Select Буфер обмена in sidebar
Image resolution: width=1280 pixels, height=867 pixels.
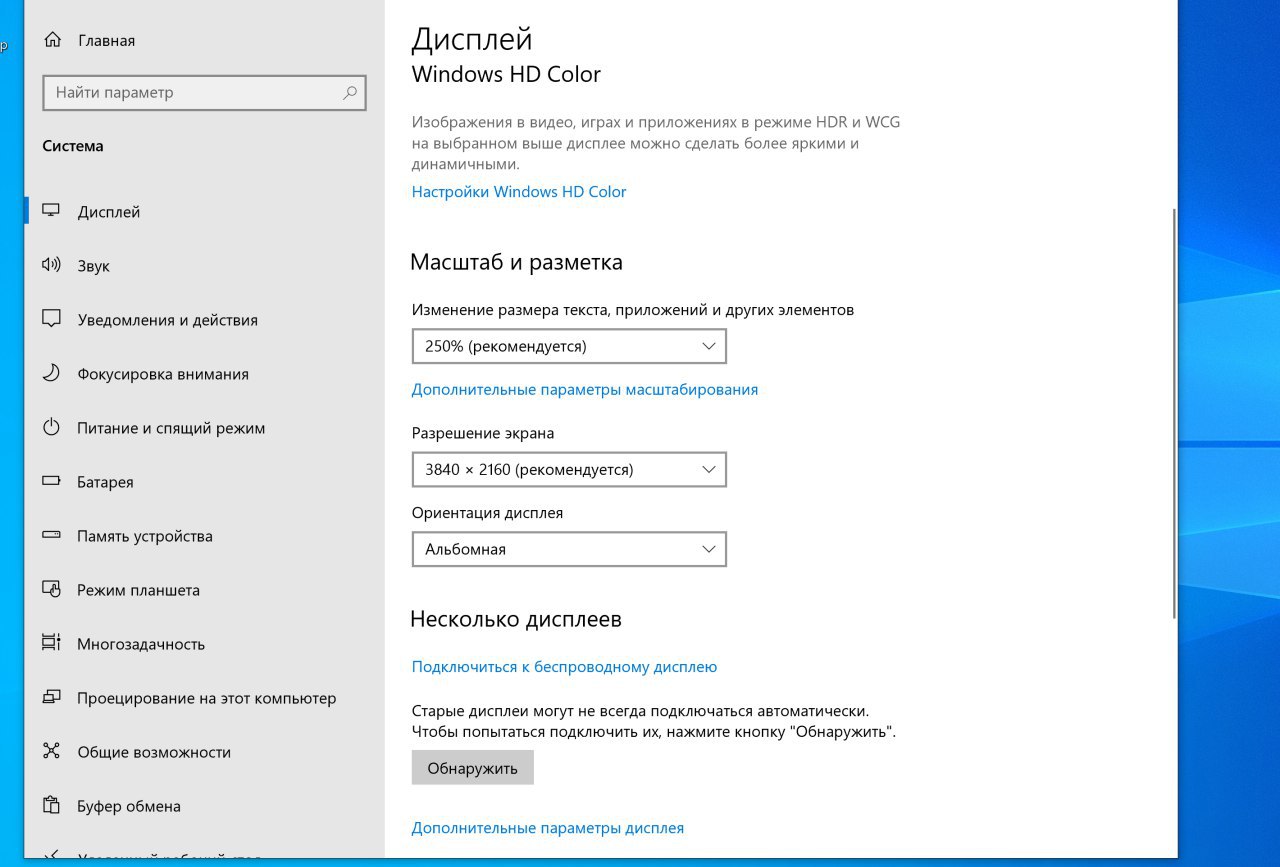[204, 805]
